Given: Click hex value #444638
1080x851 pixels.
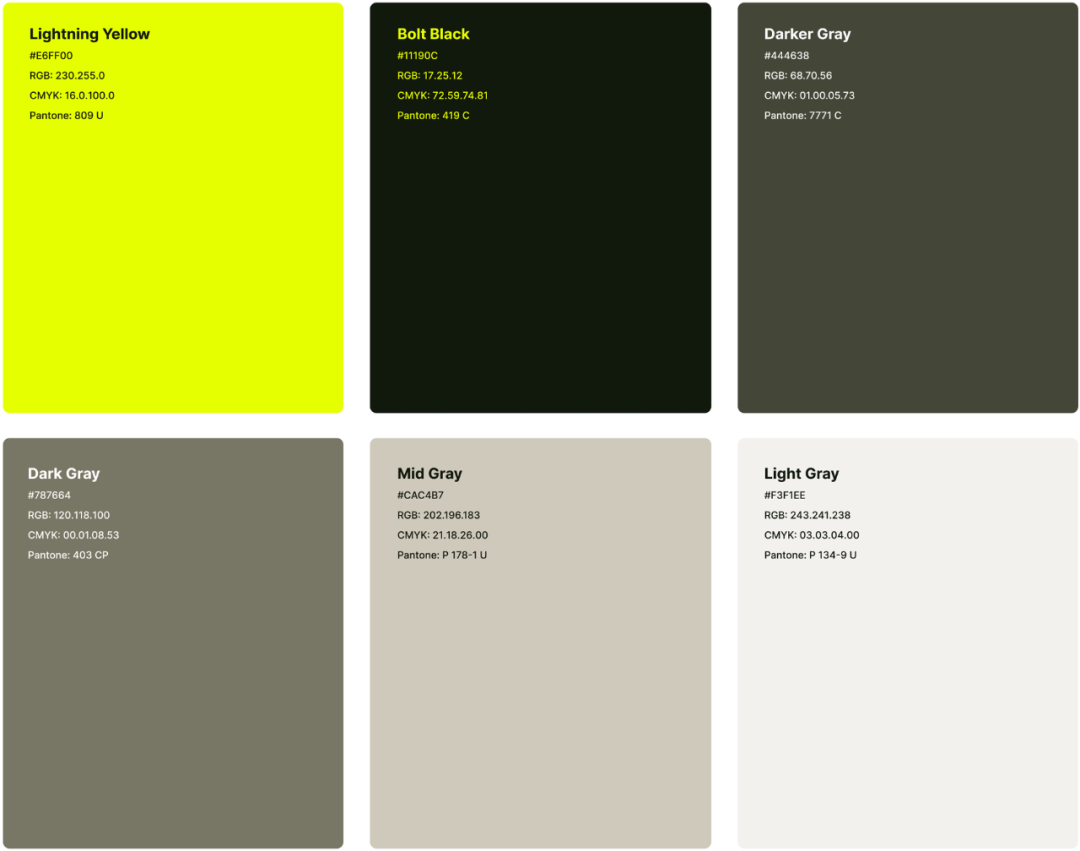Looking at the screenshot, I should [787, 56].
